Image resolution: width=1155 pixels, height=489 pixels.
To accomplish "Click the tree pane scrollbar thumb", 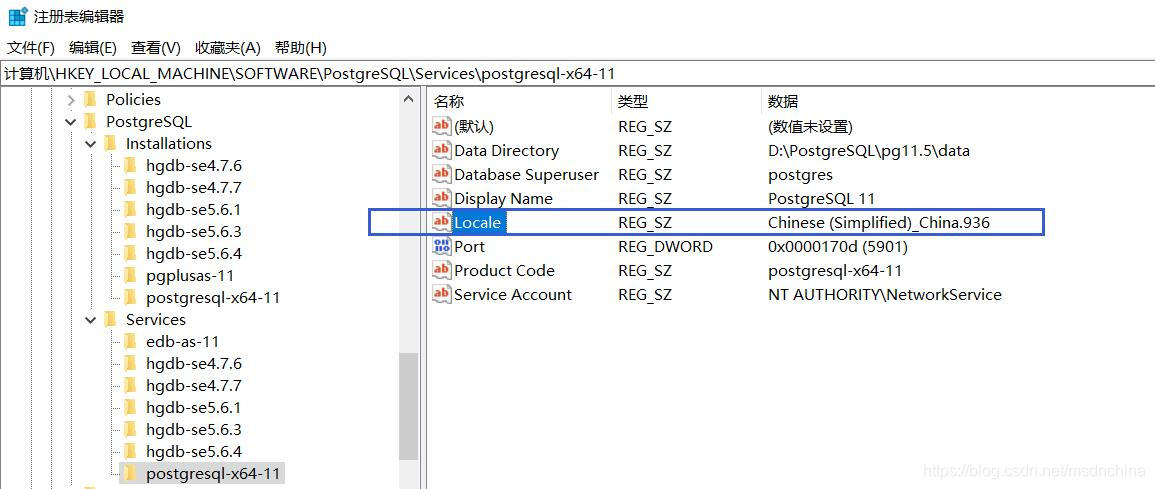I will point(408,407).
